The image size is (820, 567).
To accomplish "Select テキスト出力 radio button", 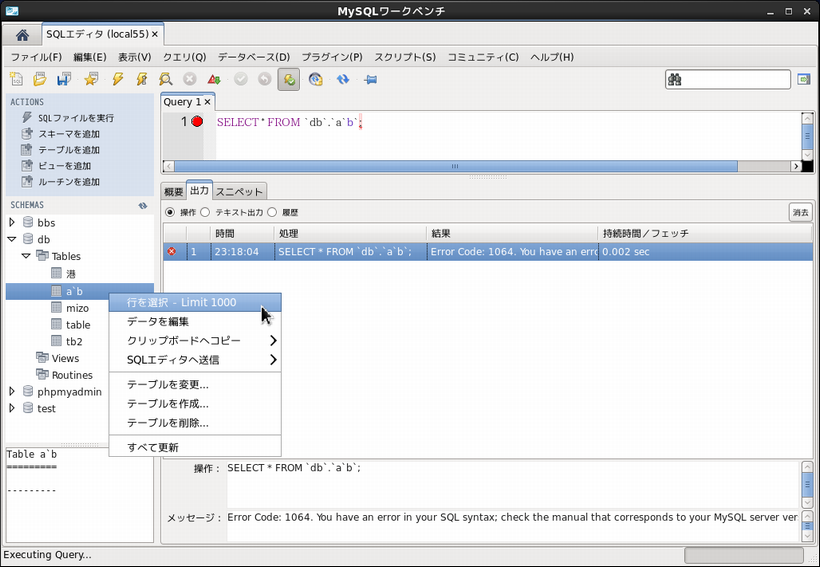I will tap(205, 212).
